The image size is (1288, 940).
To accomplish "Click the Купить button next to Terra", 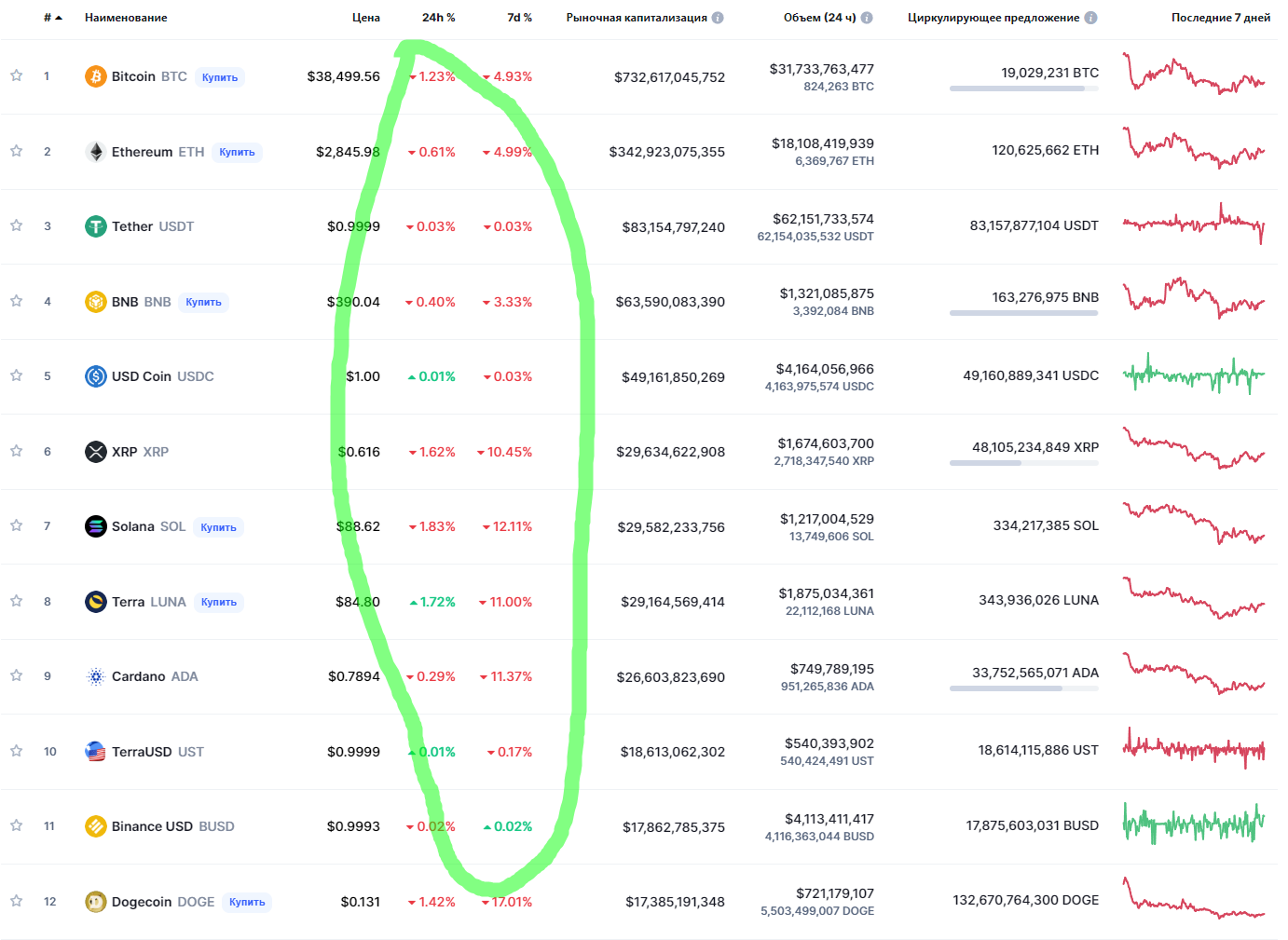I will pos(219,602).
